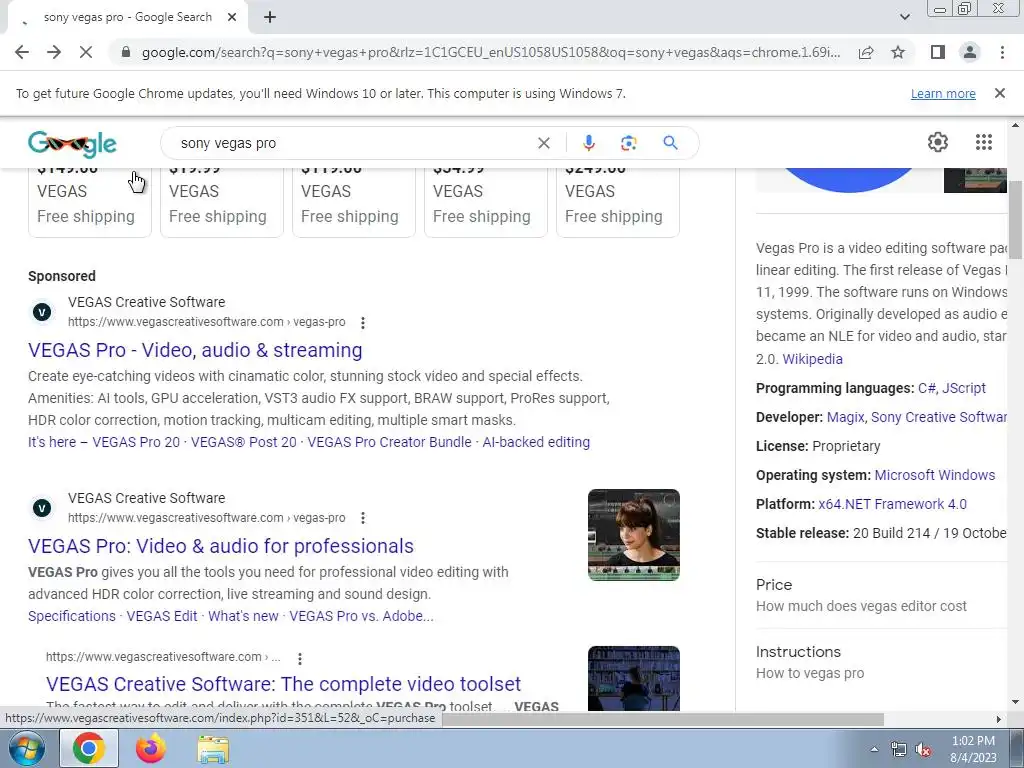The height and width of the screenshot is (768, 1024).
Task: Open the Windows Start menu
Action: 27,749
